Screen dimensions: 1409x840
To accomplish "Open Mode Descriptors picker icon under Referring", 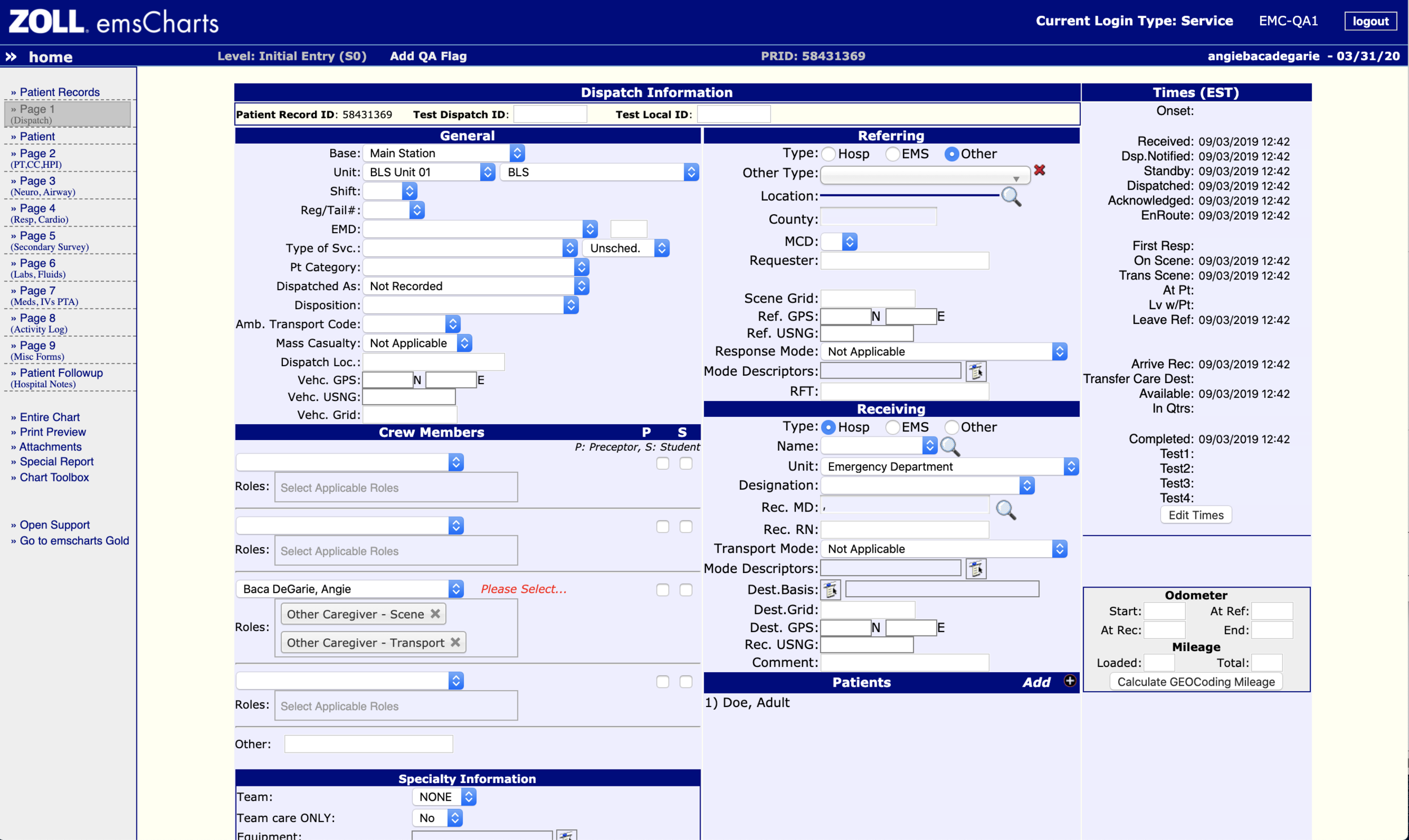I will (x=976, y=371).
